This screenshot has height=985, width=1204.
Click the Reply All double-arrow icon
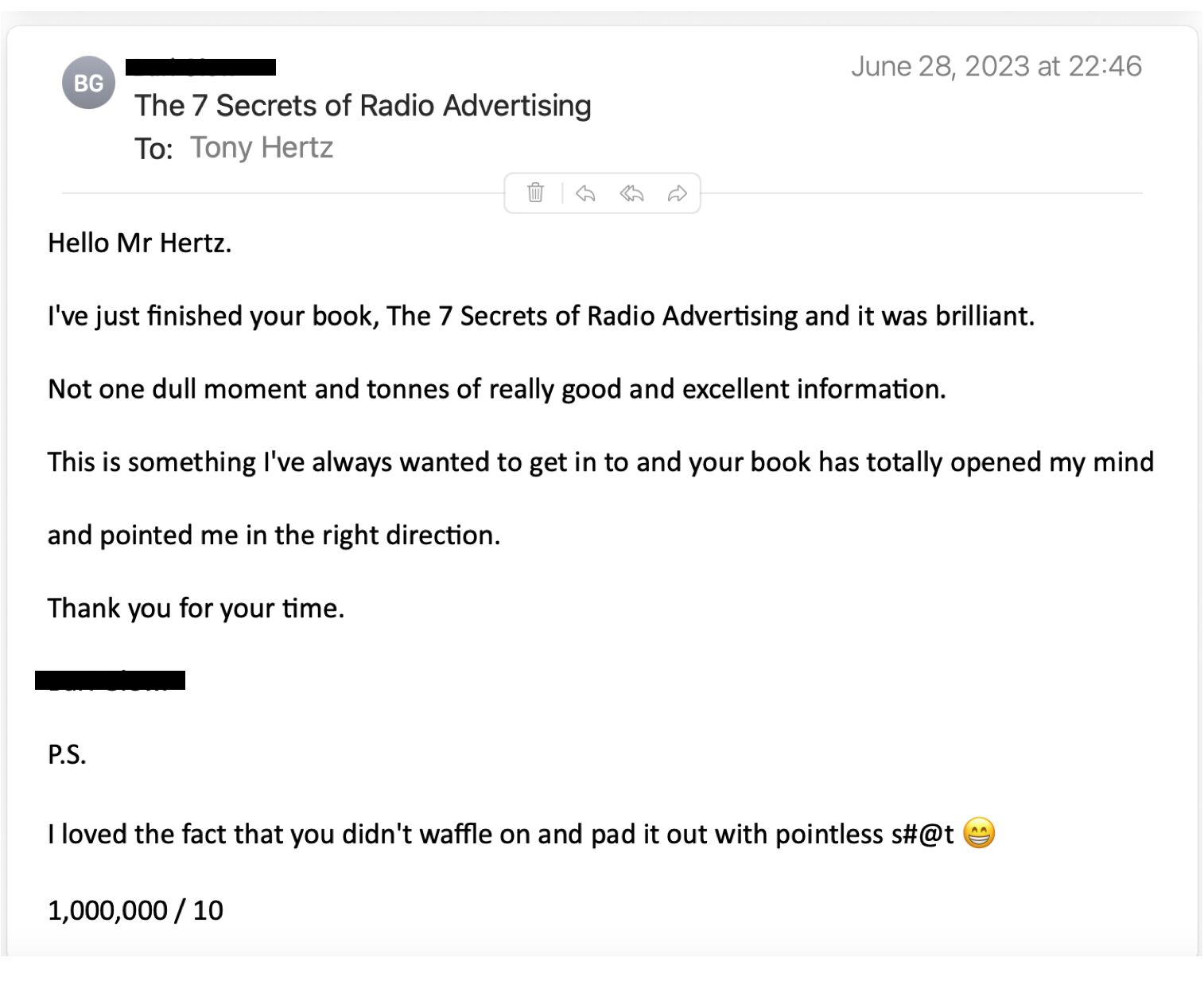(x=631, y=193)
